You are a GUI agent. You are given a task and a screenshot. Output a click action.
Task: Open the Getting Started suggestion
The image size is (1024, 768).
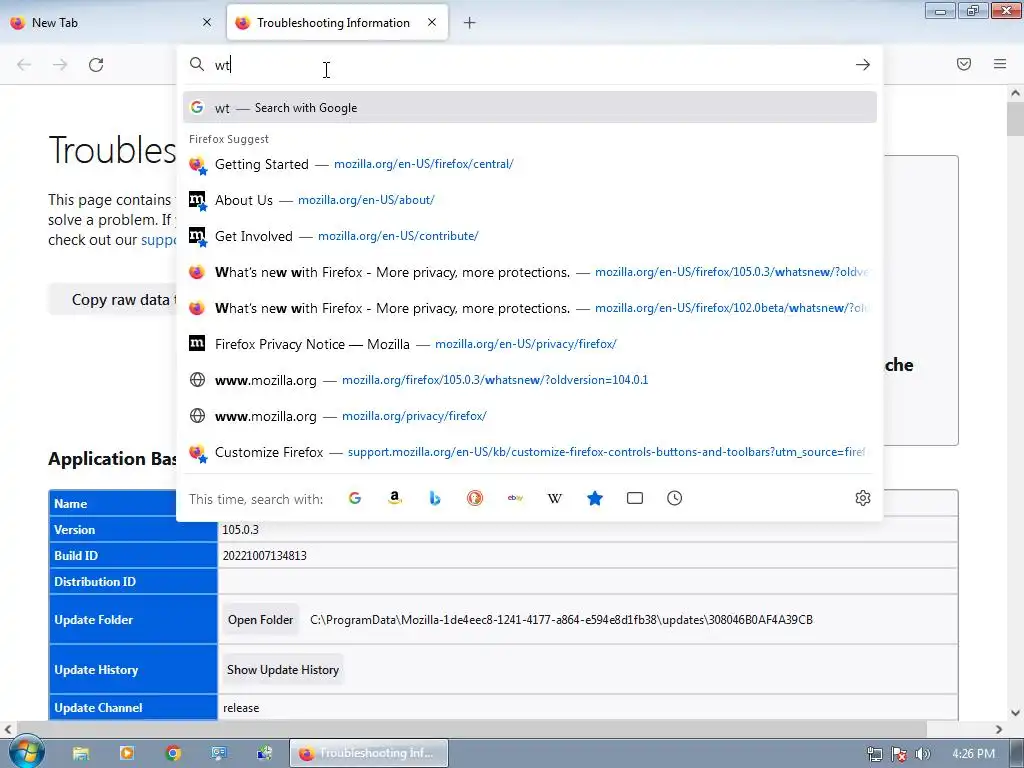tap(530, 164)
